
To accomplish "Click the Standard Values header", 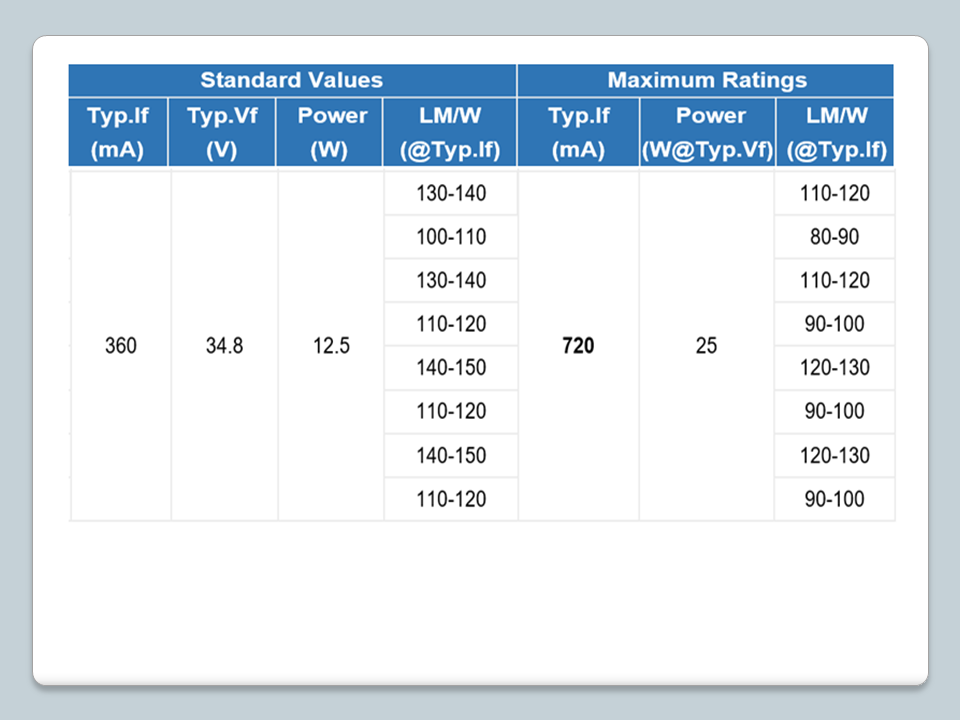I will point(291,80).
